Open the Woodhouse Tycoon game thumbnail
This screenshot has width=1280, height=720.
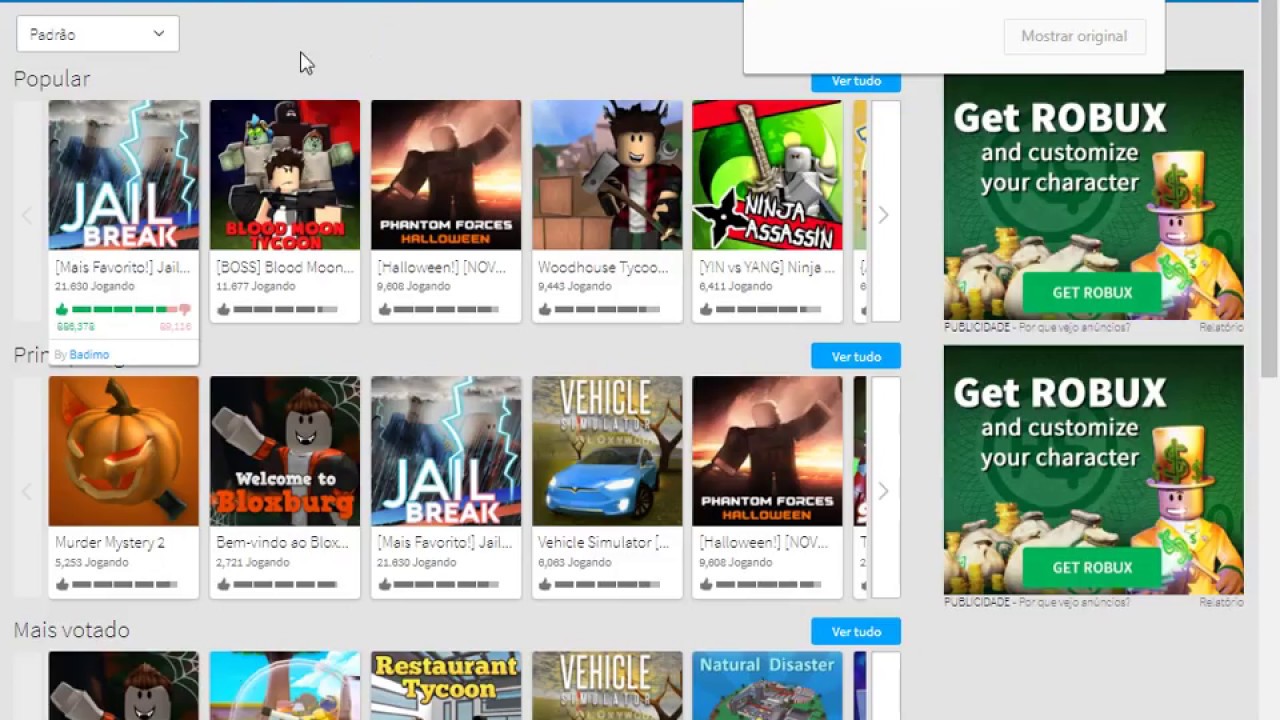point(607,175)
